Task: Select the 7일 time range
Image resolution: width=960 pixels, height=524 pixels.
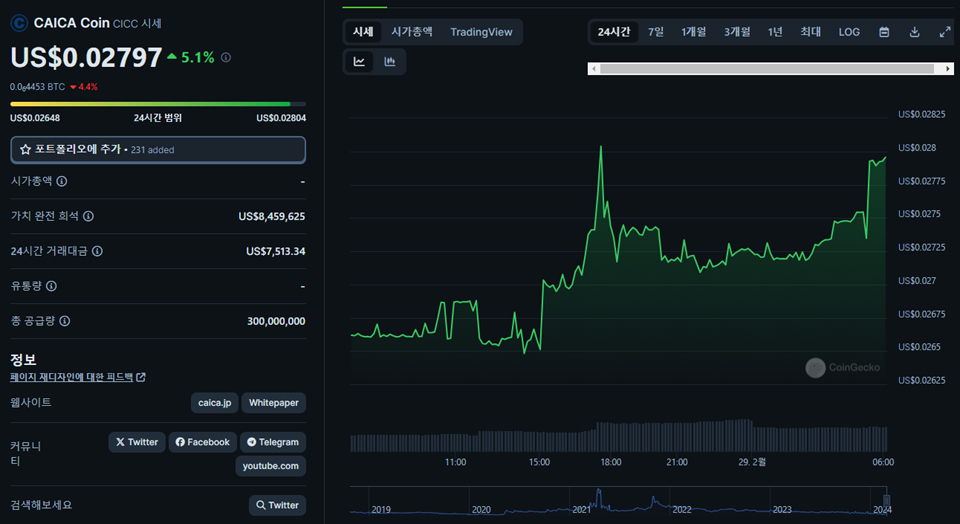Action: point(655,32)
